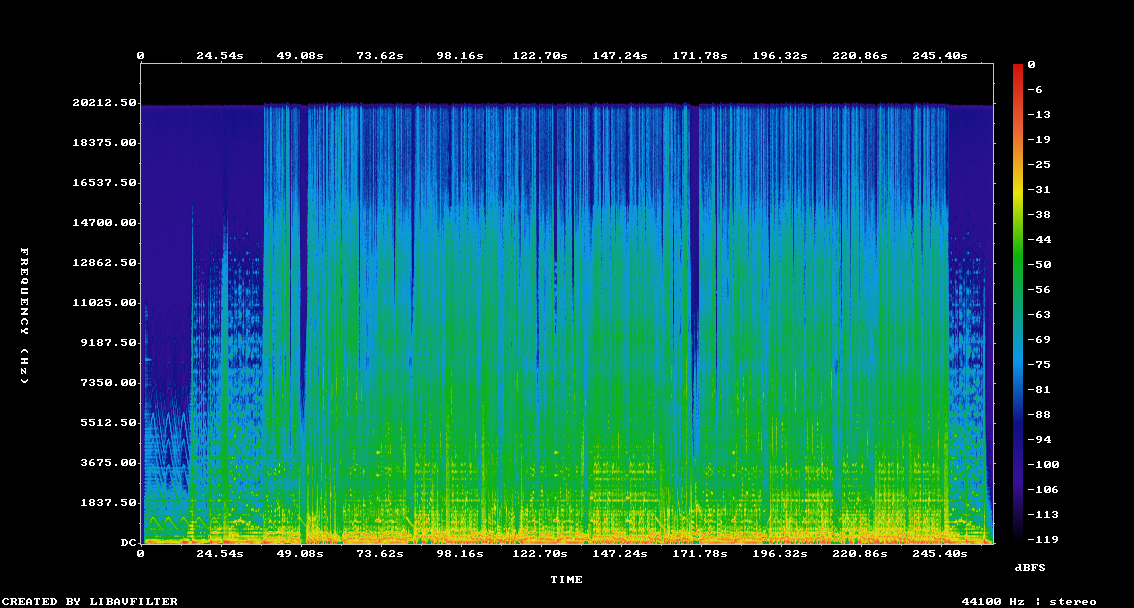Select the 14700.00 frequency label
Screen dimensions: 1134x608
click(x=104, y=222)
